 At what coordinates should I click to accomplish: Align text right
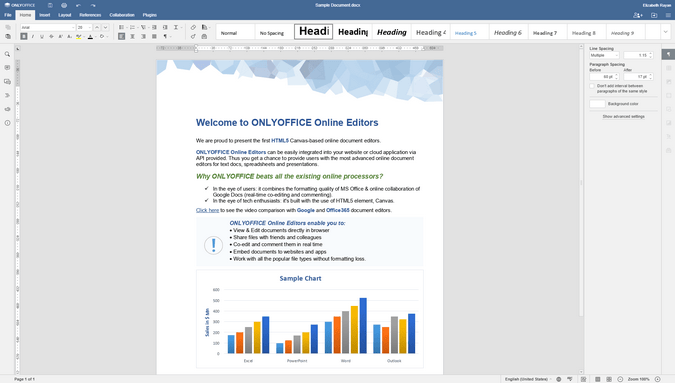[x=143, y=37]
